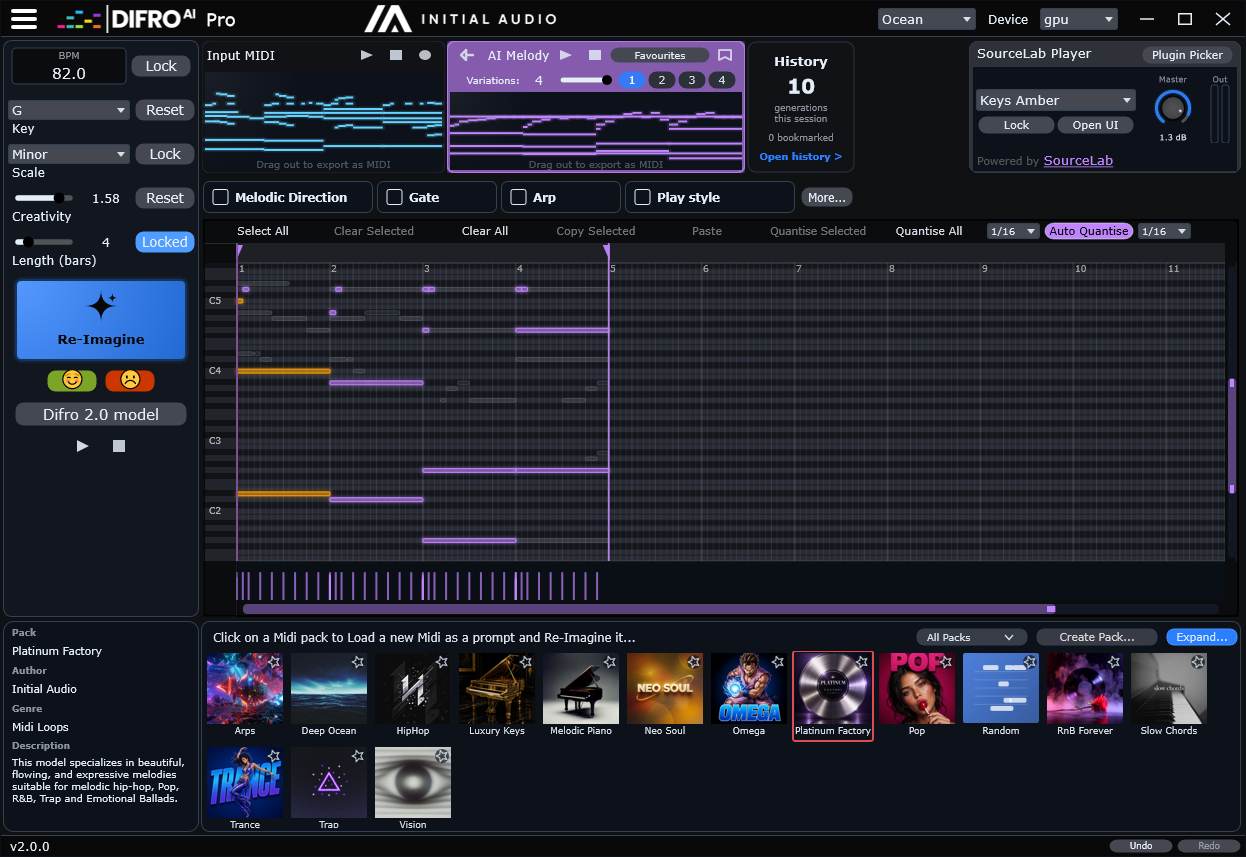Screen dimensions: 1246x857
Task: Check the Play style option
Action: (x=643, y=197)
